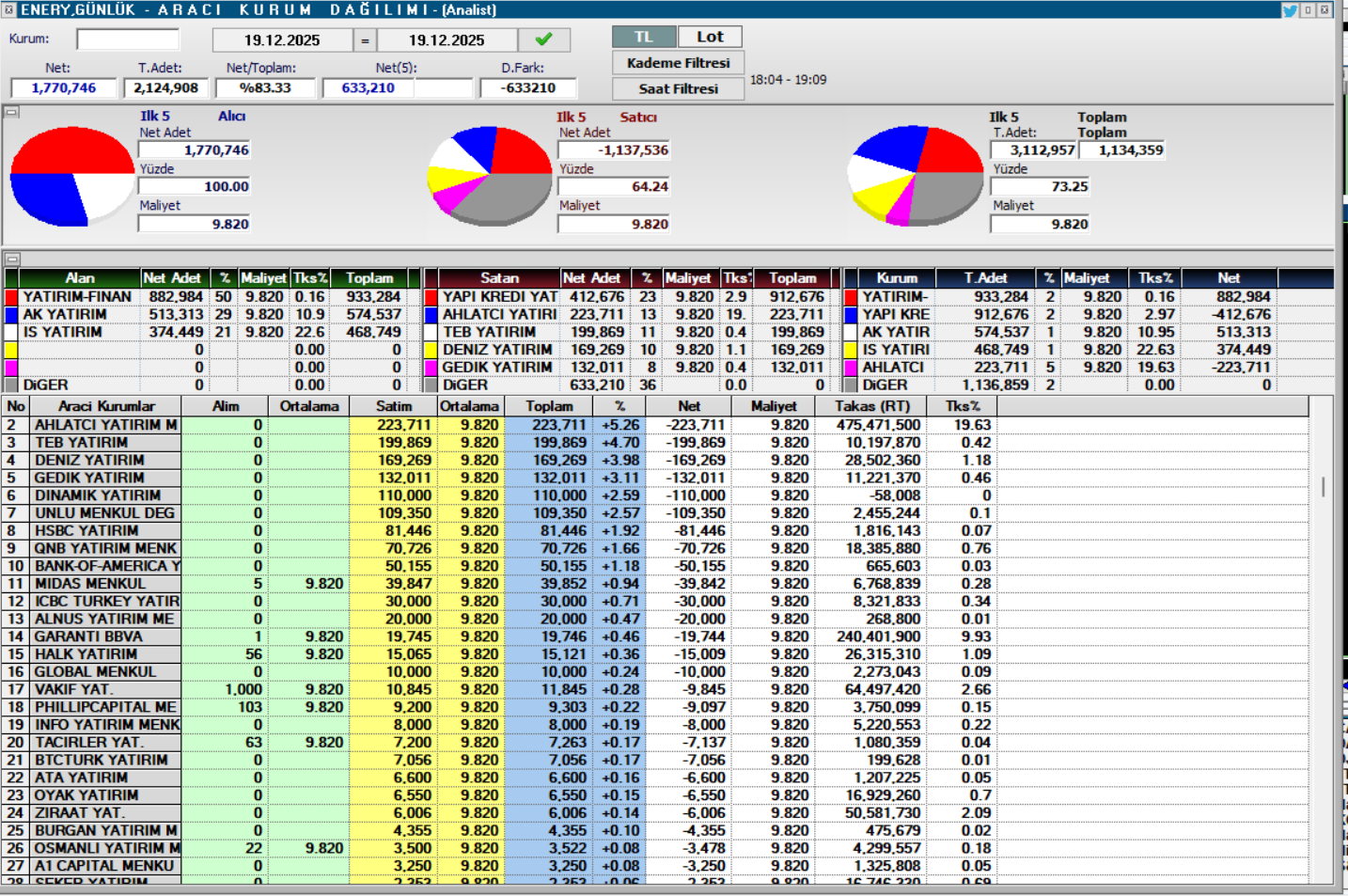Image resolution: width=1348 pixels, height=896 pixels.
Task: Select TEB YATIRIM row in Satan table
Action: 633,332
